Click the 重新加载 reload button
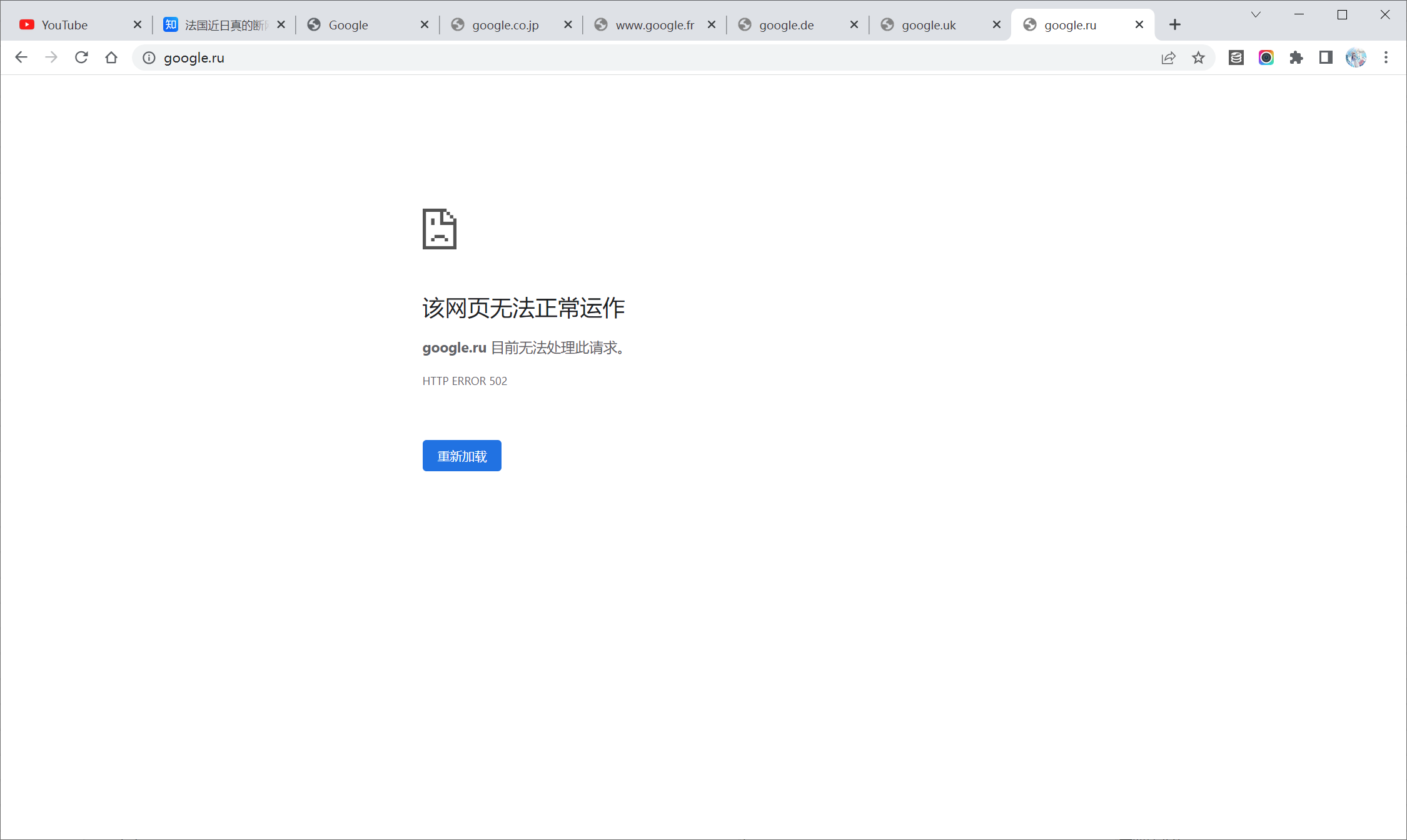The height and width of the screenshot is (840, 1407). pyautogui.click(x=461, y=456)
